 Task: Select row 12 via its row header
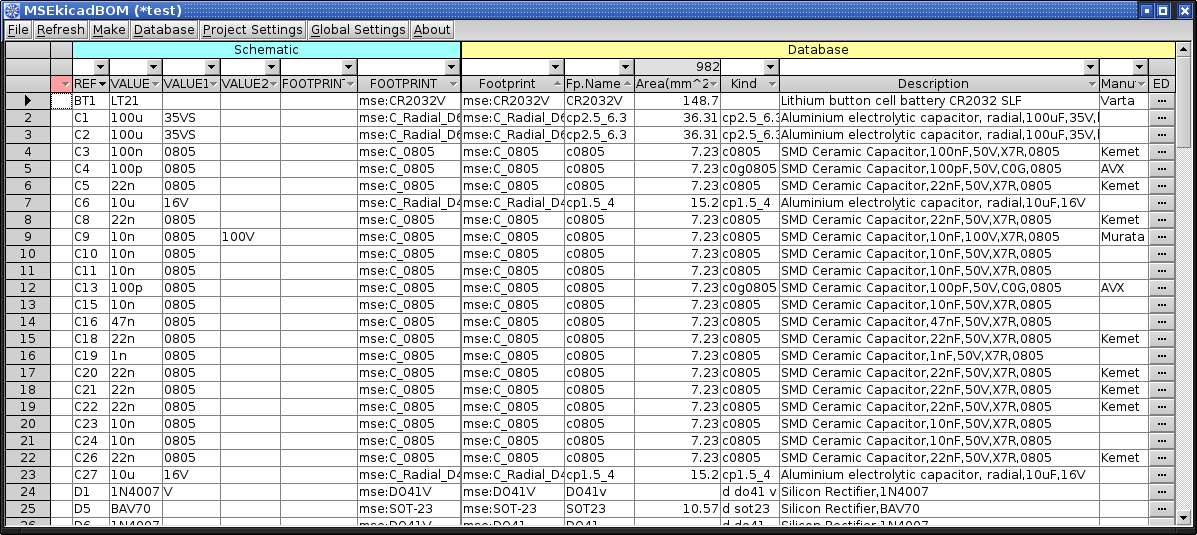point(28,288)
